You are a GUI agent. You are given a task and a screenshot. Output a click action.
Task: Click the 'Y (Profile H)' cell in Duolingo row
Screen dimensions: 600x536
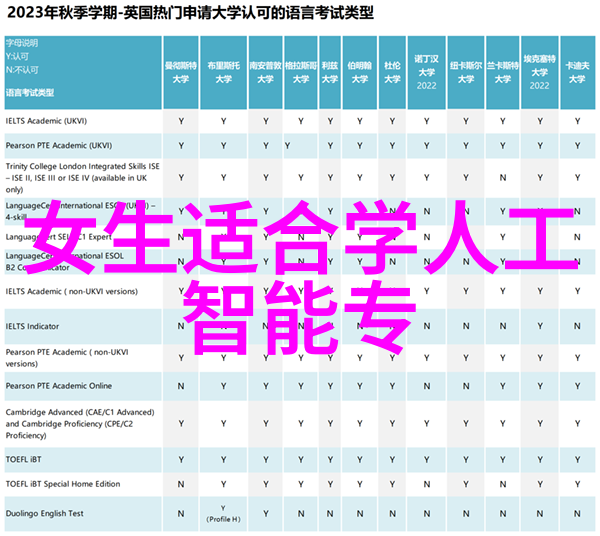tap(223, 514)
